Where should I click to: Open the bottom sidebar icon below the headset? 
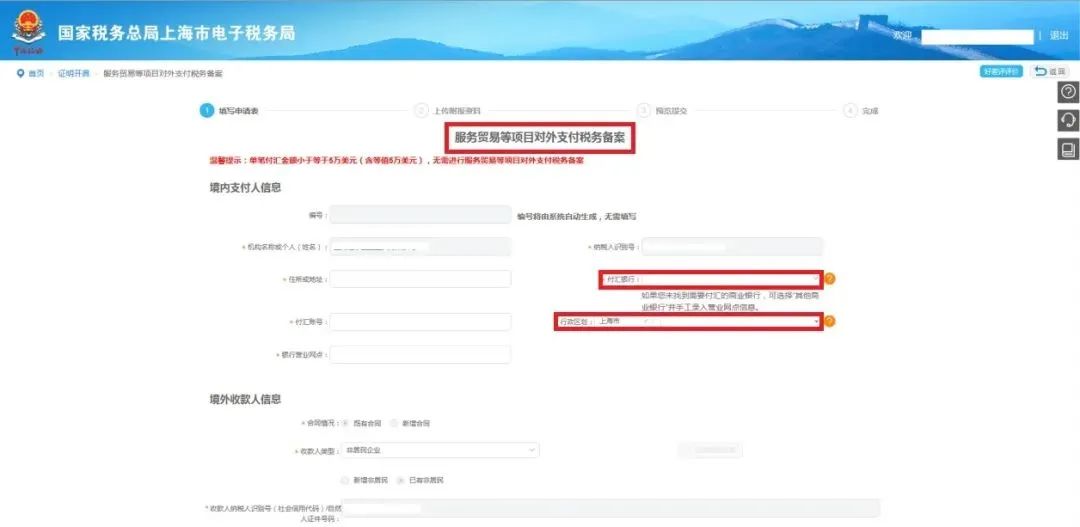click(1068, 149)
